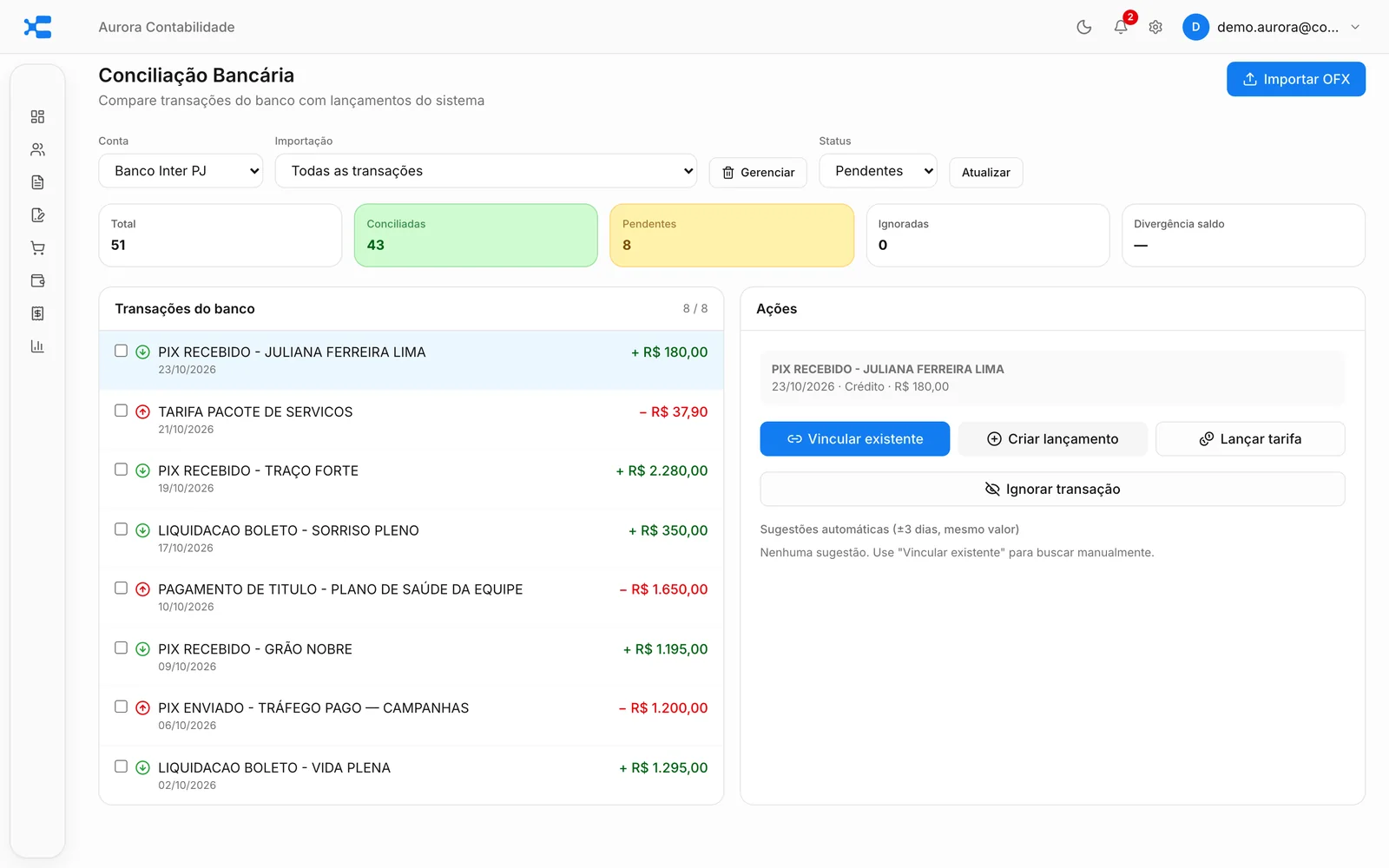Open the Status dropdown Pendentes
1389x868 pixels.
[878, 171]
